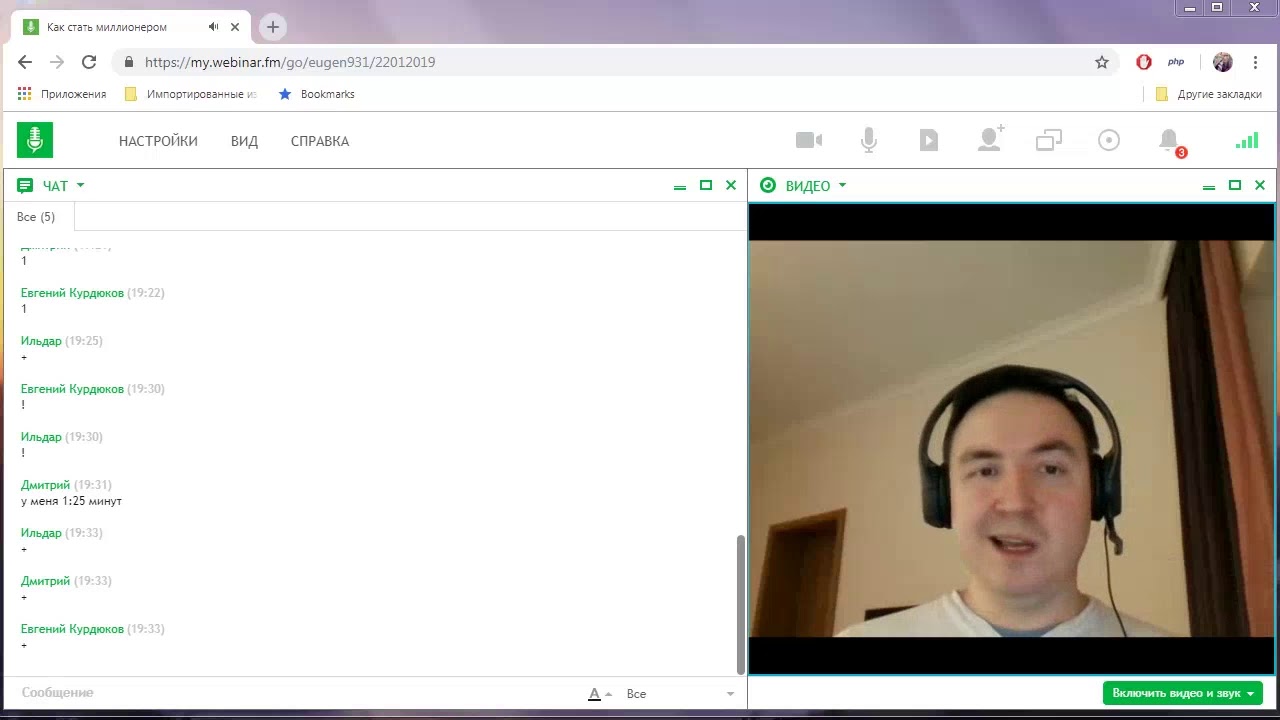Click the video panel icon beside ВИДЕО
Screen dimensions: 1280x720
click(768, 185)
